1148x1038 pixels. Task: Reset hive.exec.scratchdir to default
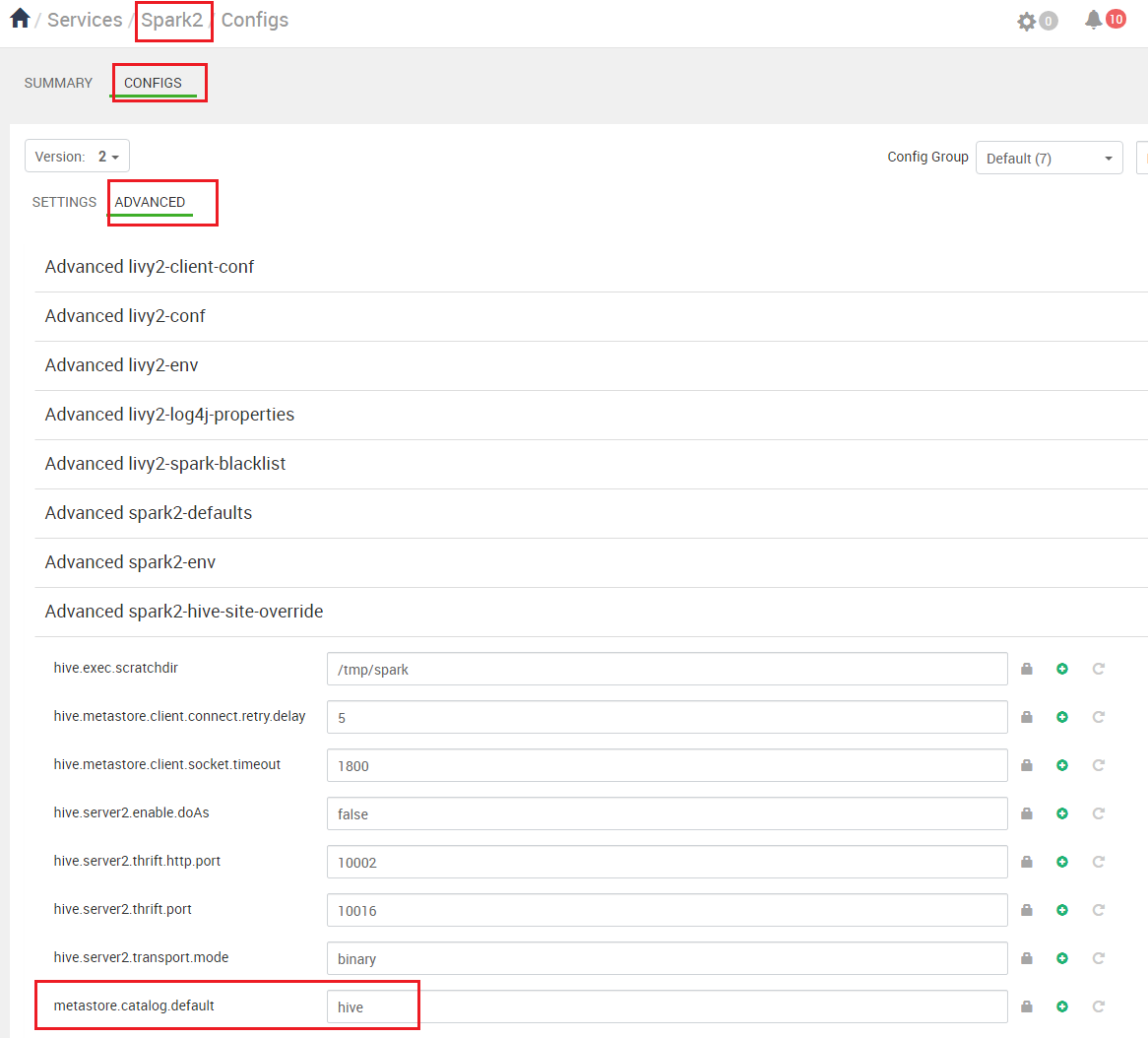click(x=1098, y=669)
